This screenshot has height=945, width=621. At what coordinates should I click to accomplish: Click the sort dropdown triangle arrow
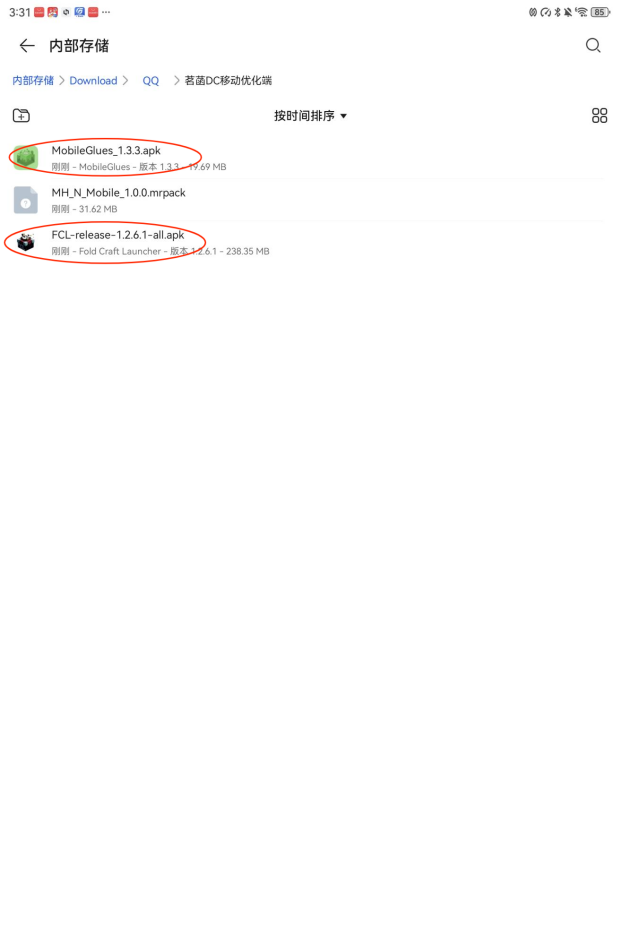[x=344, y=116]
